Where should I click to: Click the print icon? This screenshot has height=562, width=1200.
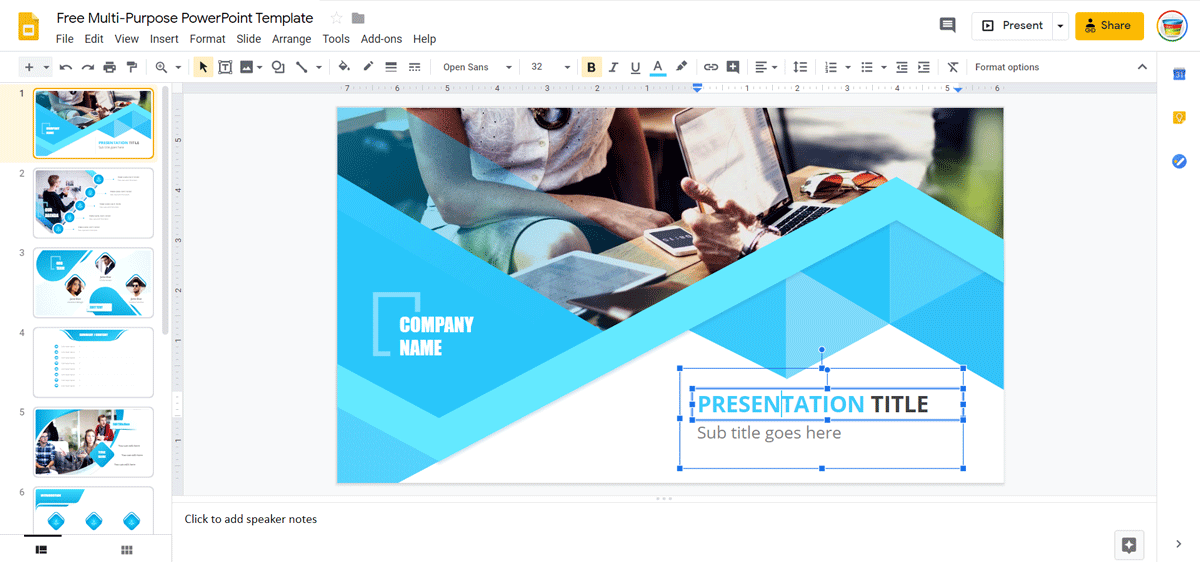[110, 67]
